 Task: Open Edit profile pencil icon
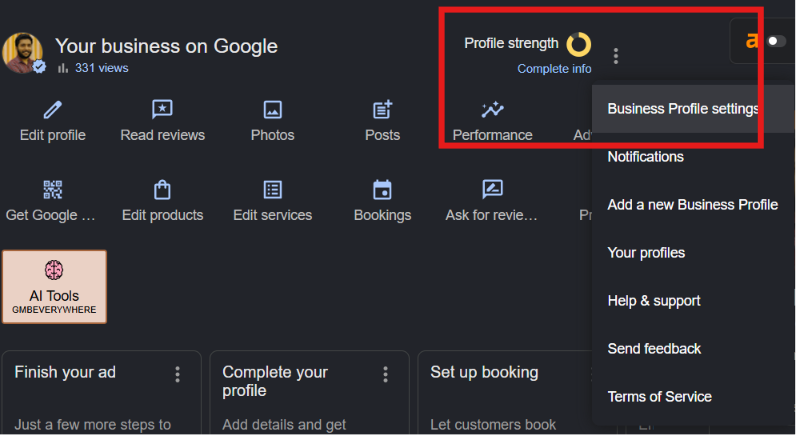[53, 109]
